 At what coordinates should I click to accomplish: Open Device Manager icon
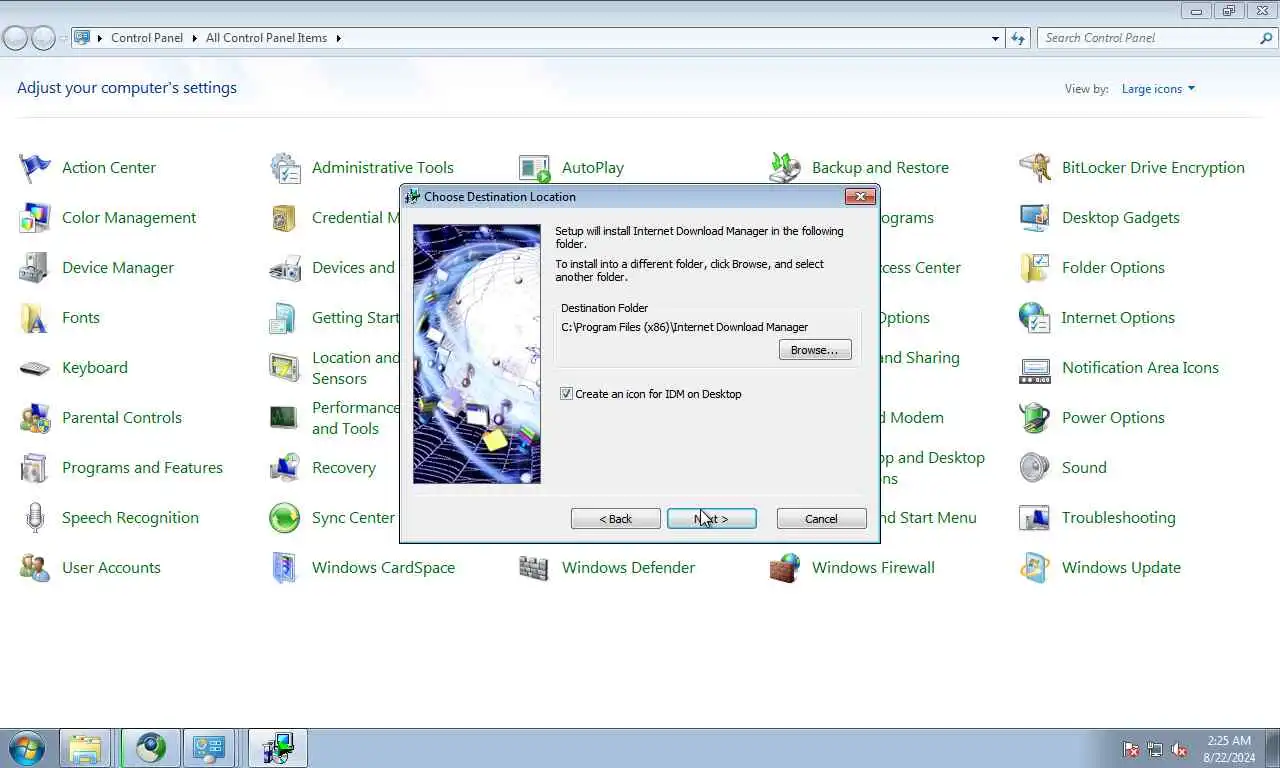tap(35, 268)
